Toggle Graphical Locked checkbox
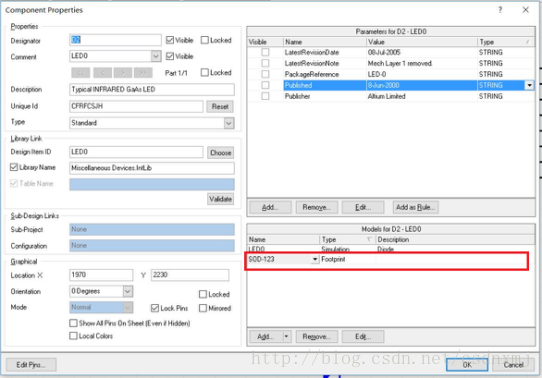 tap(203, 294)
